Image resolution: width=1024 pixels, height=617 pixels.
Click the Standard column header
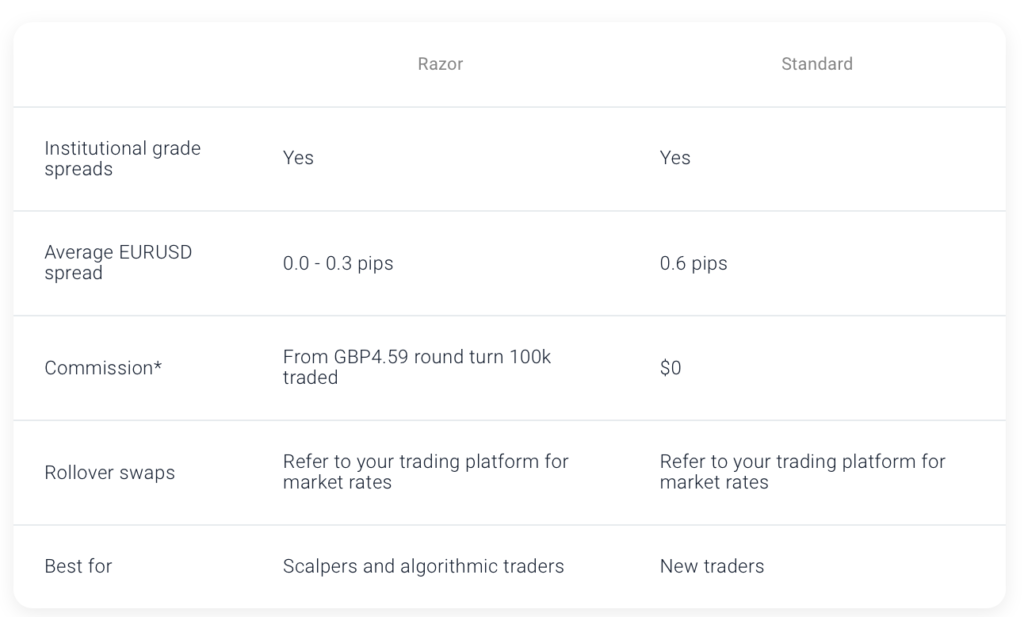coord(817,64)
